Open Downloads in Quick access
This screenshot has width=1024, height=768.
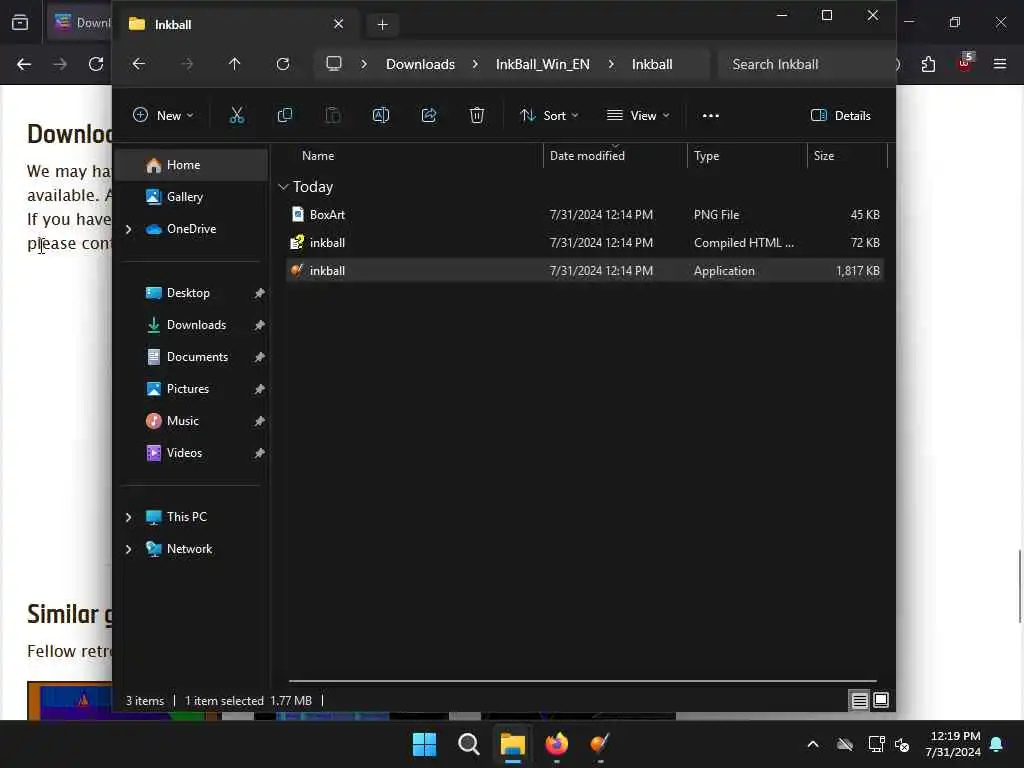coord(193,325)
